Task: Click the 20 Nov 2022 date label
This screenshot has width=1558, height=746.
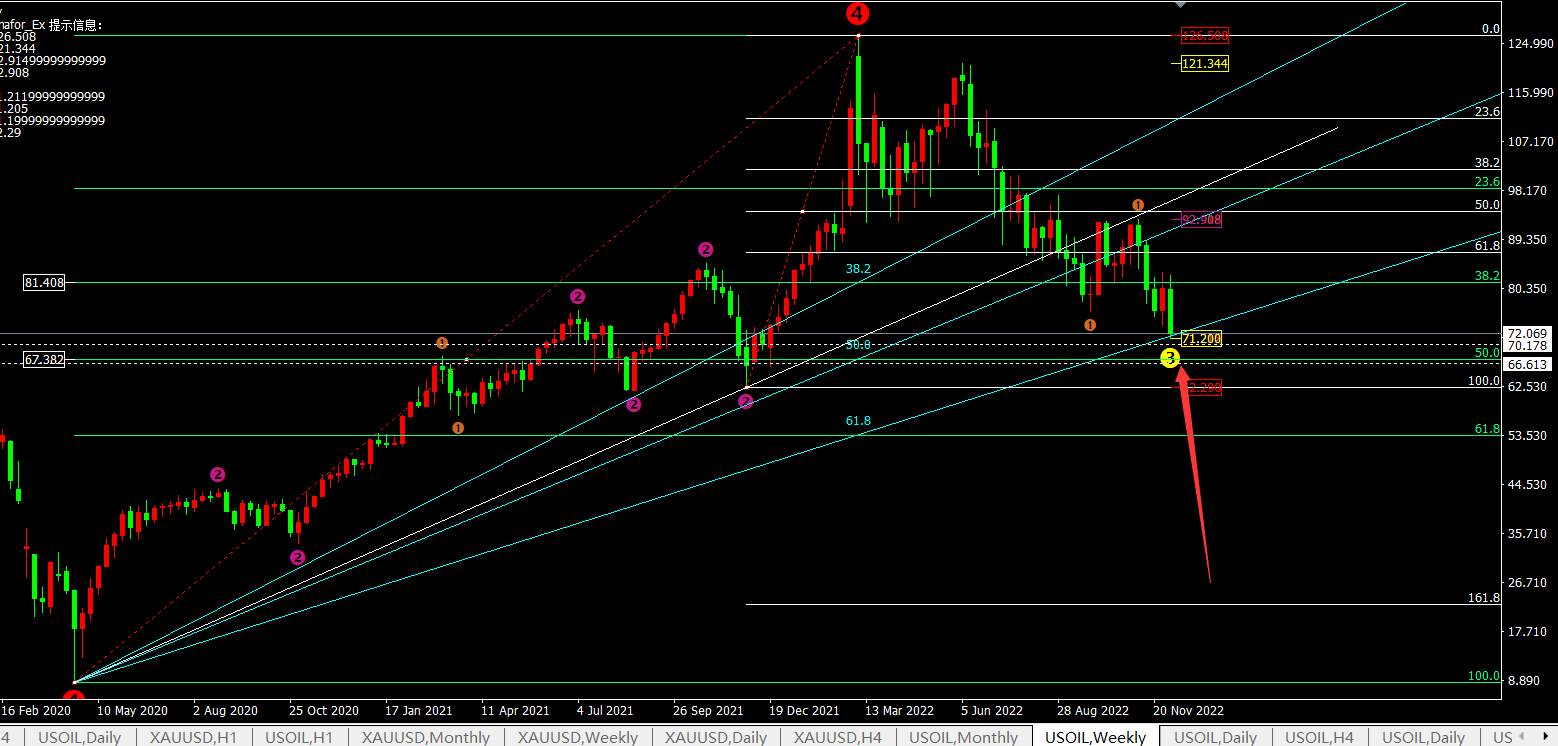Action: click(x=1188, y=711)
